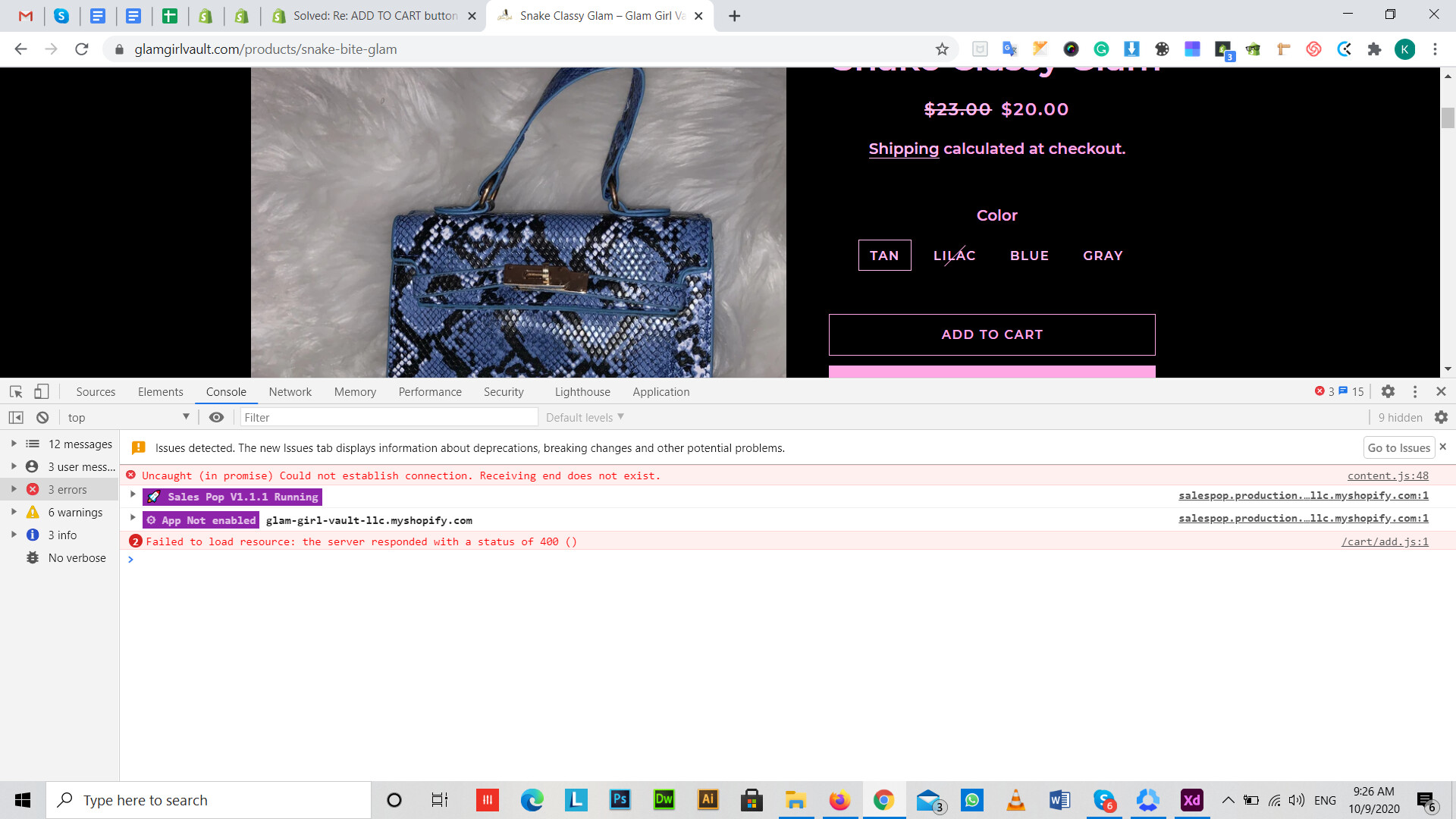Select the BLUE color option
This screenshot has width=1456, height=819.
(x=1029, y=256)
